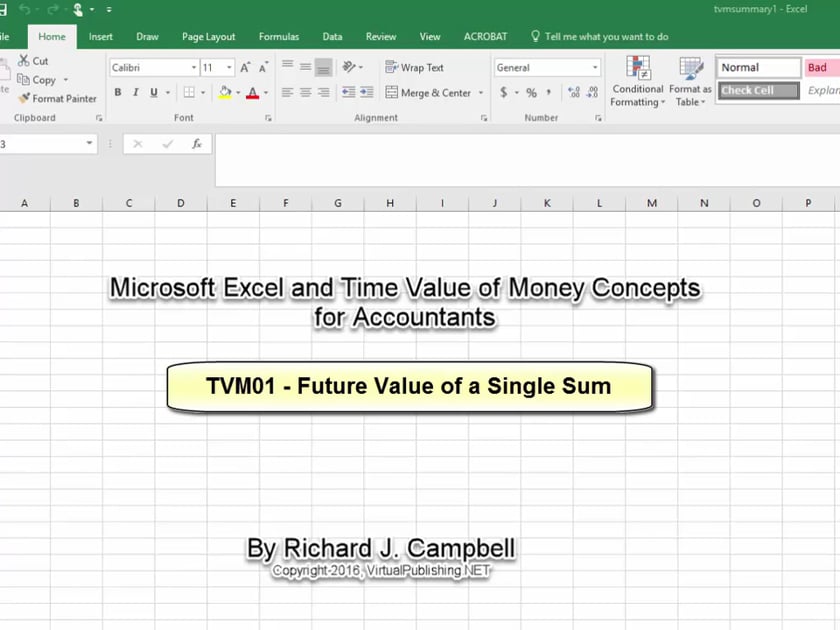Open Clipboard dialog launcher
The image size is (840, 630).
point(99,118)
